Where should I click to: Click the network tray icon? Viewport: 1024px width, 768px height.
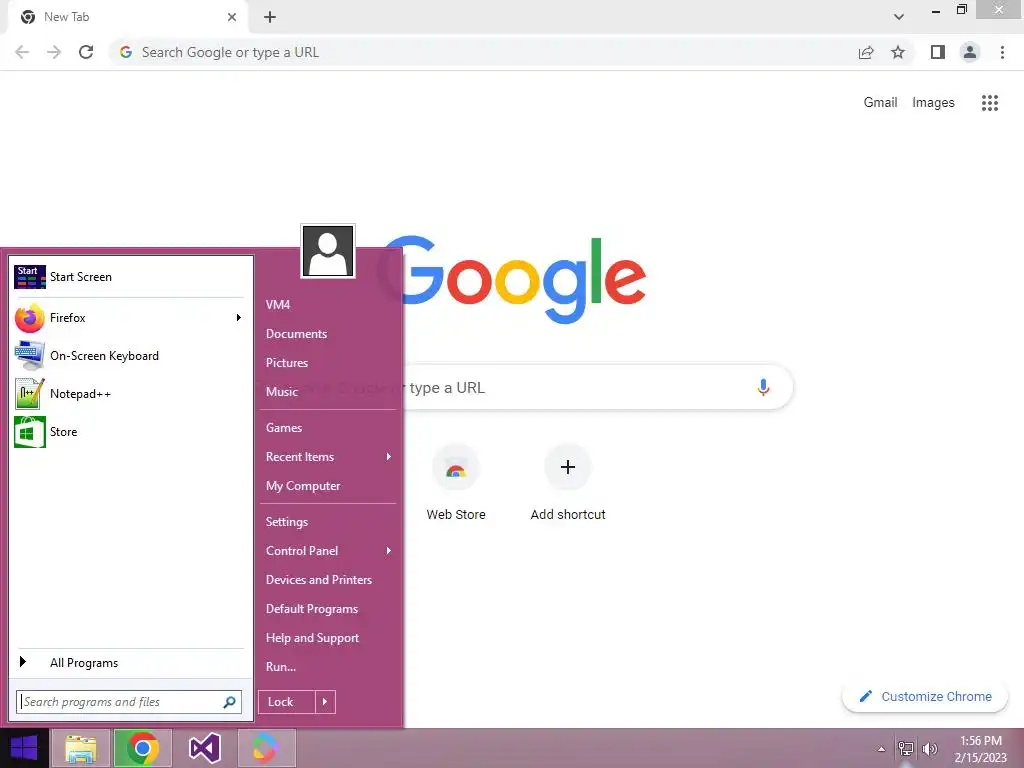905,749
